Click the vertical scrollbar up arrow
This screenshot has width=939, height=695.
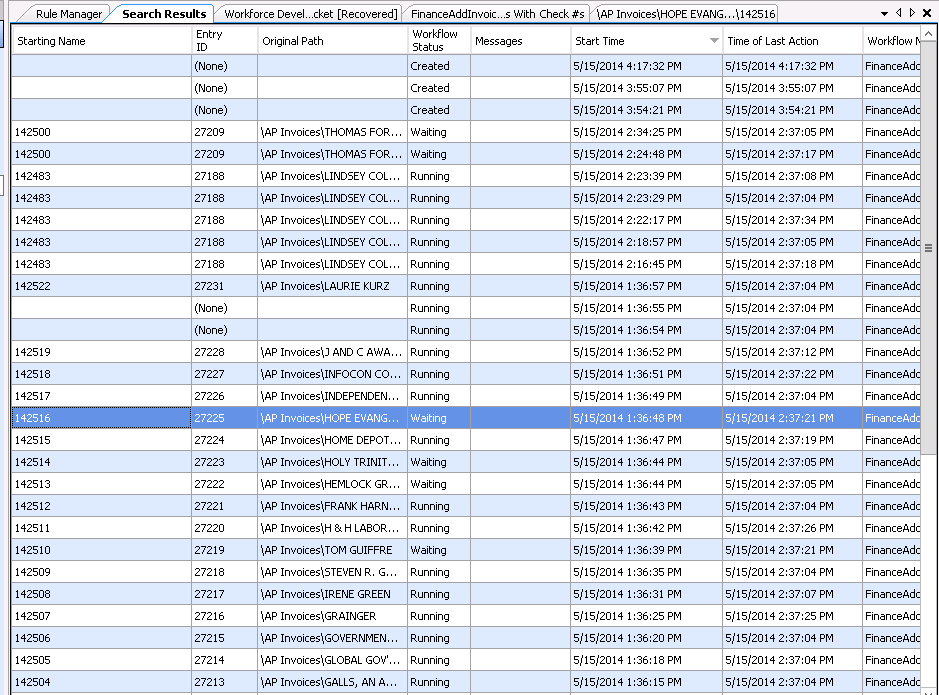point(929,35)
